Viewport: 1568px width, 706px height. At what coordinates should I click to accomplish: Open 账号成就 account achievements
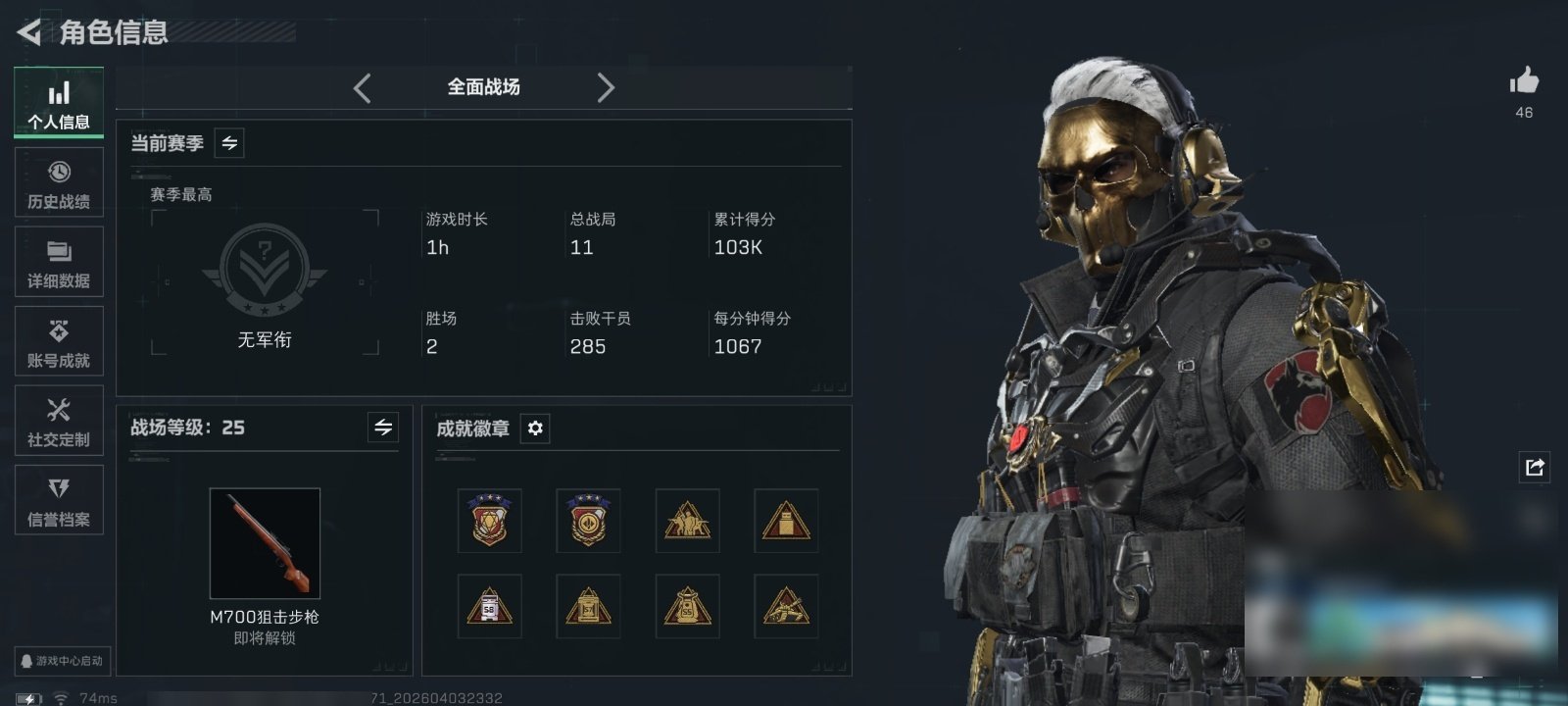click(x=59, y=341)
